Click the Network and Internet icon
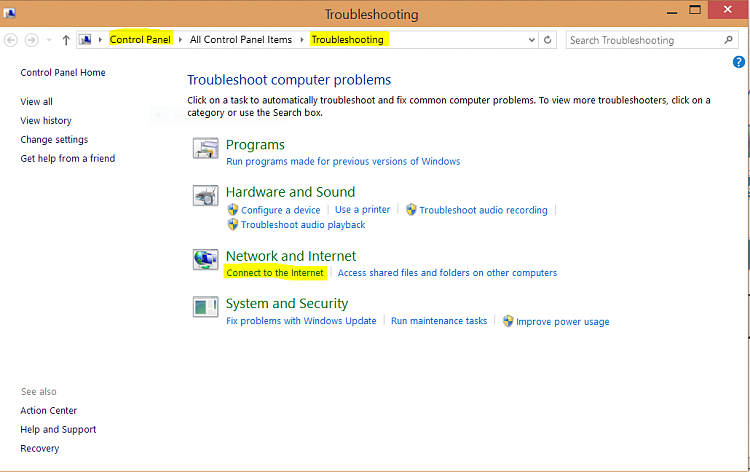 click(x=206, y=259)
